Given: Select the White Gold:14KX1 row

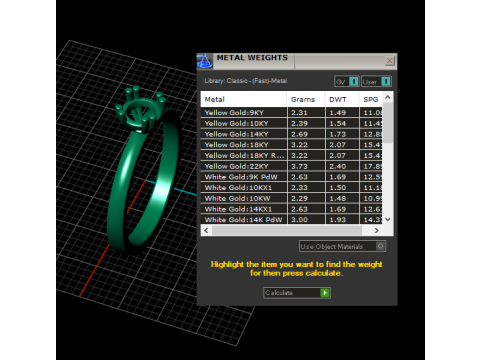Looking at the screenshot, I should coord(292,209).
